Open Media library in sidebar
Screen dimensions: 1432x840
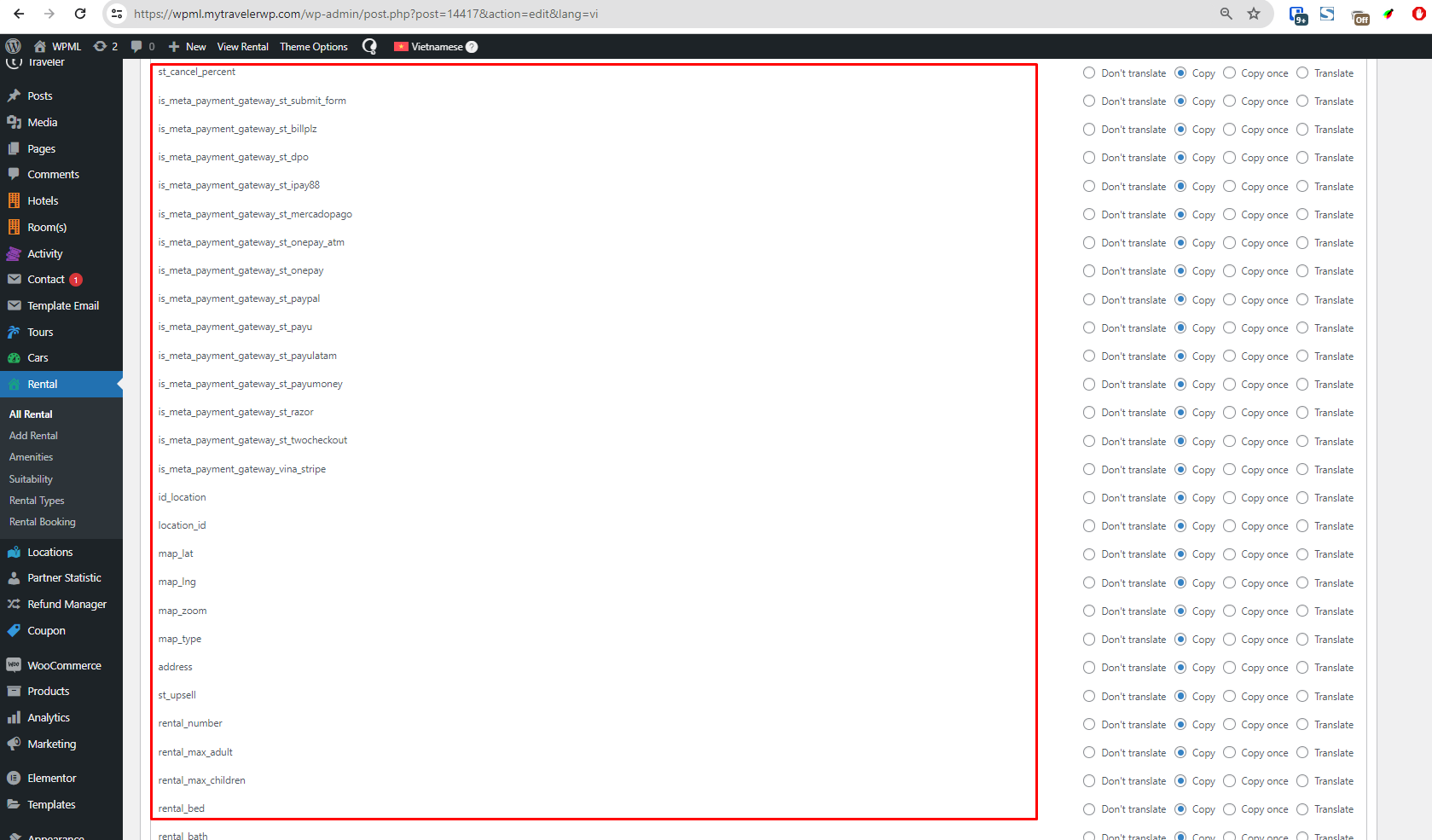click(x=42, y=123)
